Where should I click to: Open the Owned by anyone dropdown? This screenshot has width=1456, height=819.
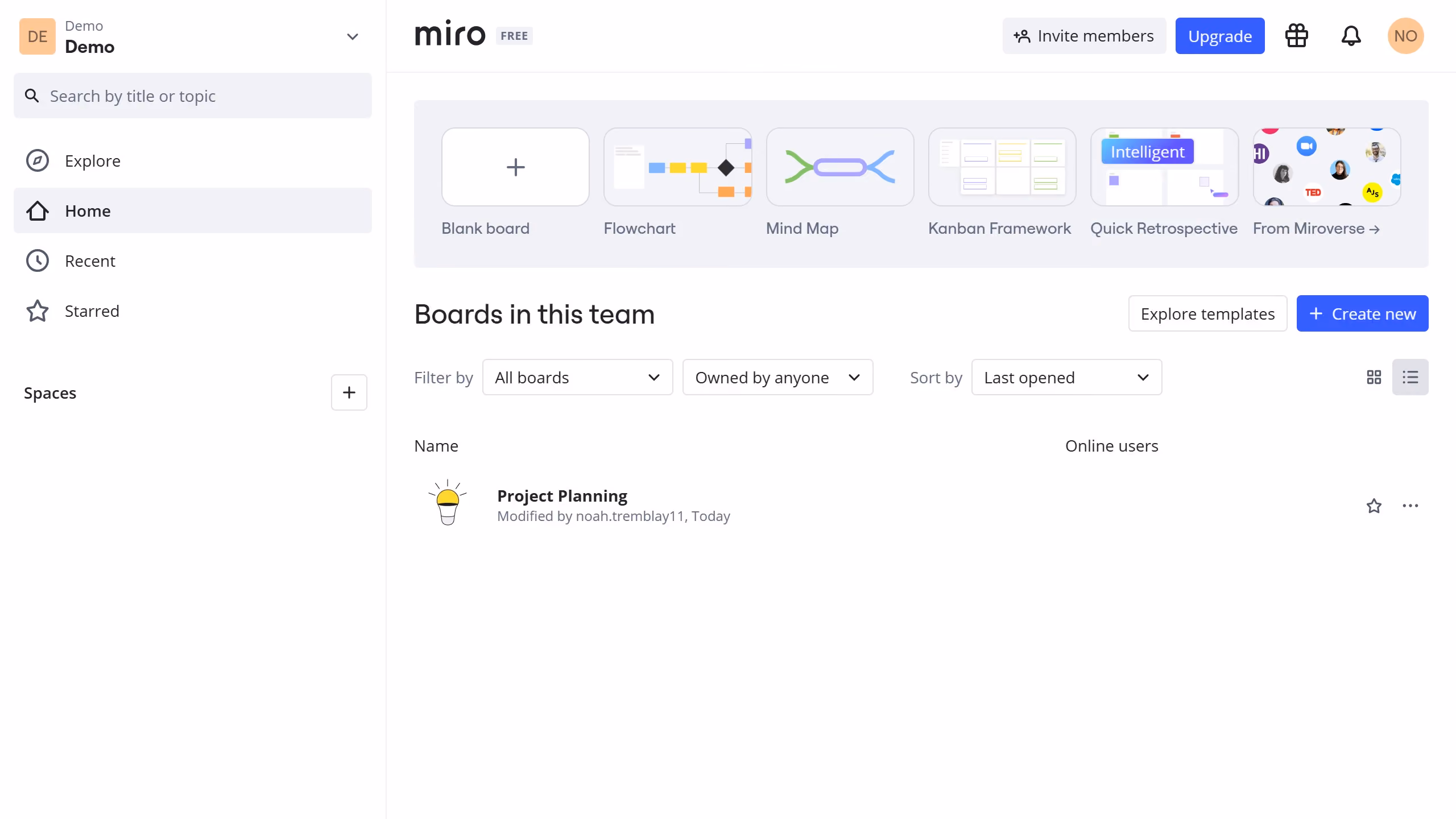click(x=777, y=377)
